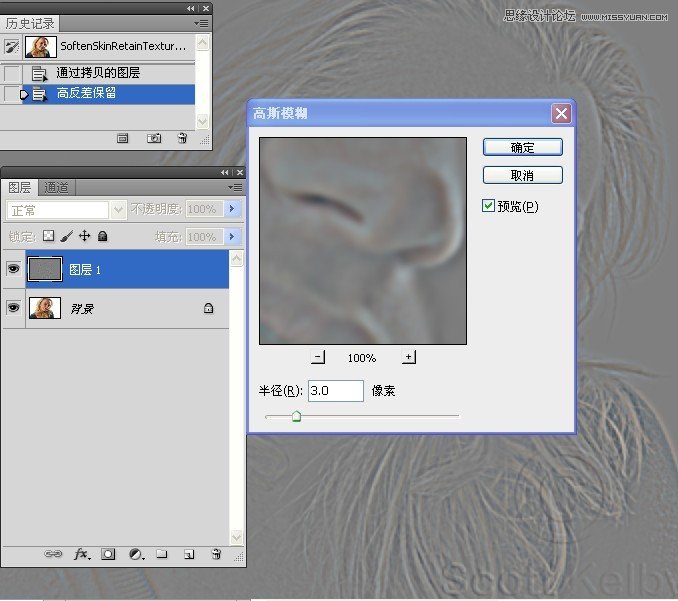Screen dimensions: 678x601
Task: Add layer mask icon
Action: [x=108, y=554]
